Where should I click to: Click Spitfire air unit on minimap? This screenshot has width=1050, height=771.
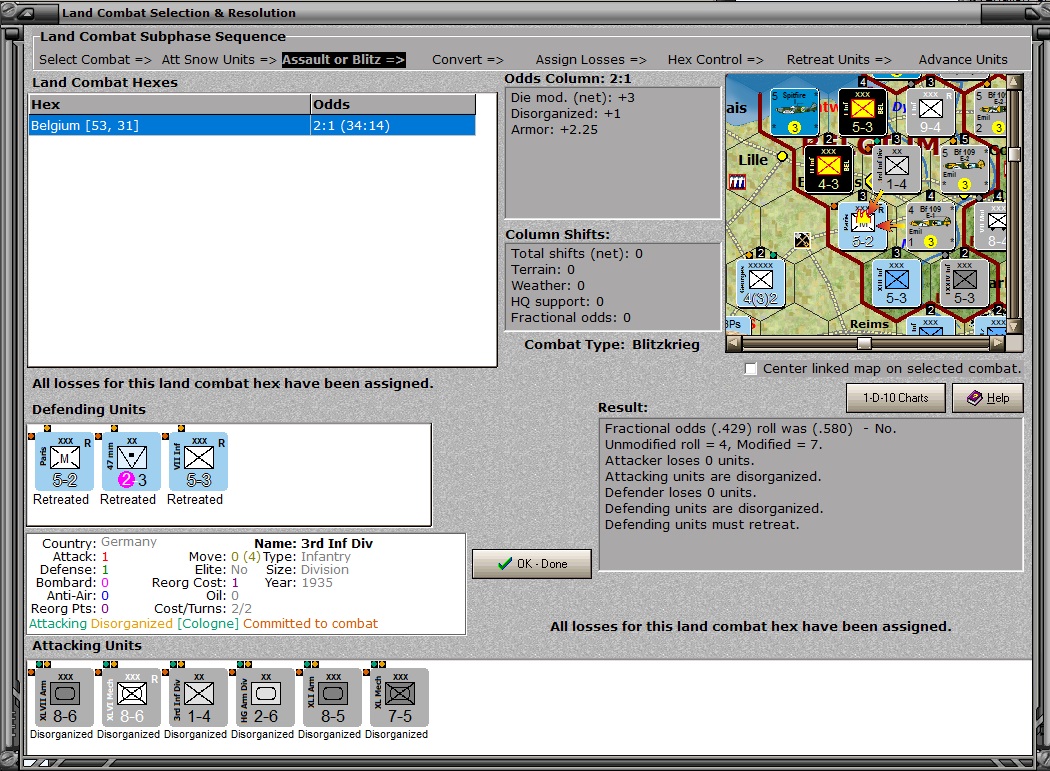pos(794,111)
